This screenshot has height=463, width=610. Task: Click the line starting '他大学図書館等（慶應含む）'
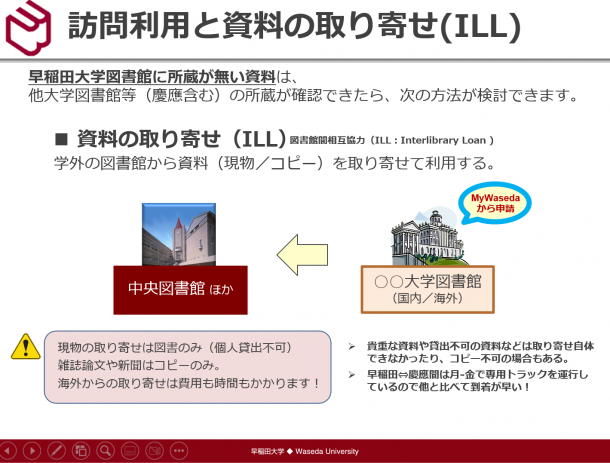click(x=303, y=95)
